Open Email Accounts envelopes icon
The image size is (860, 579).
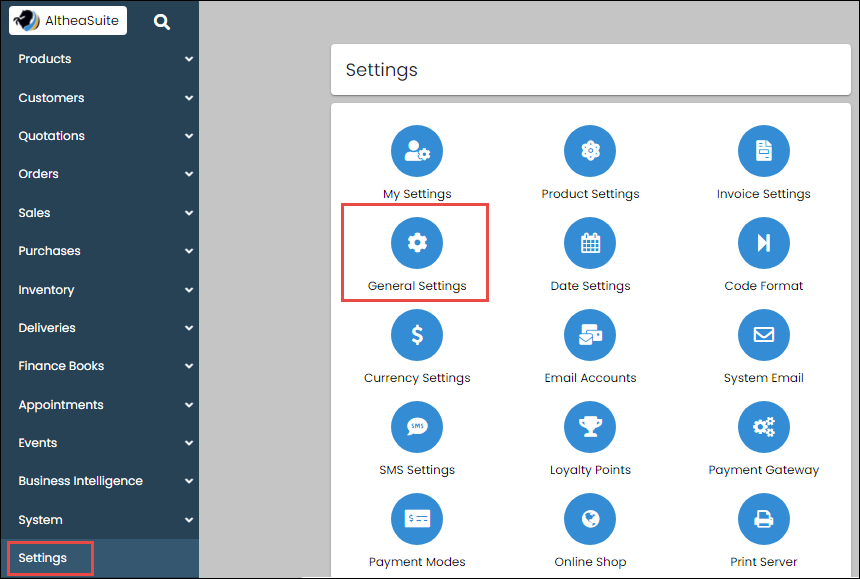tap(590, 335)
